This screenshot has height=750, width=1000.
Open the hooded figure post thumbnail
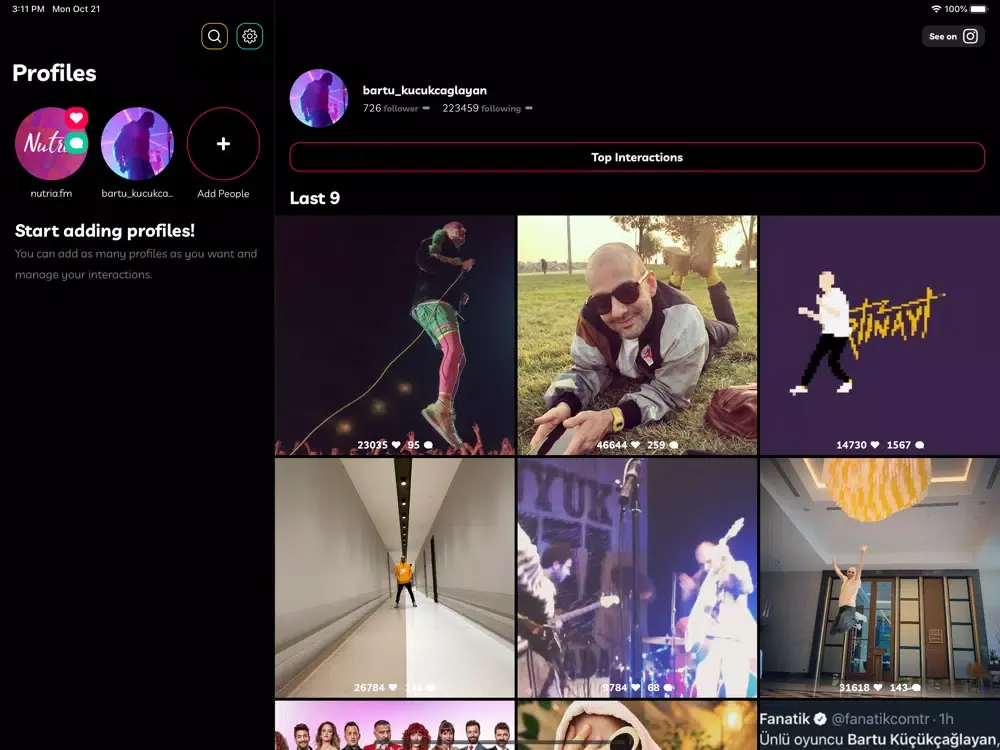coord(637,725)
